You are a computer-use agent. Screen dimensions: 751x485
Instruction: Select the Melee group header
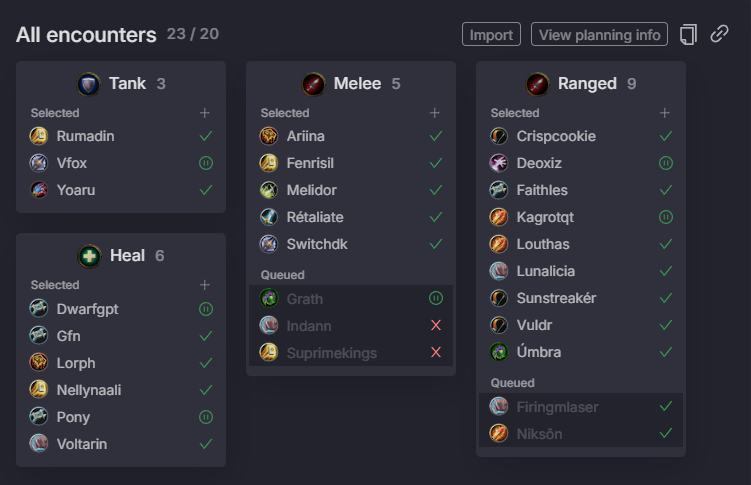pyautogui.click(x=351, y=84)
